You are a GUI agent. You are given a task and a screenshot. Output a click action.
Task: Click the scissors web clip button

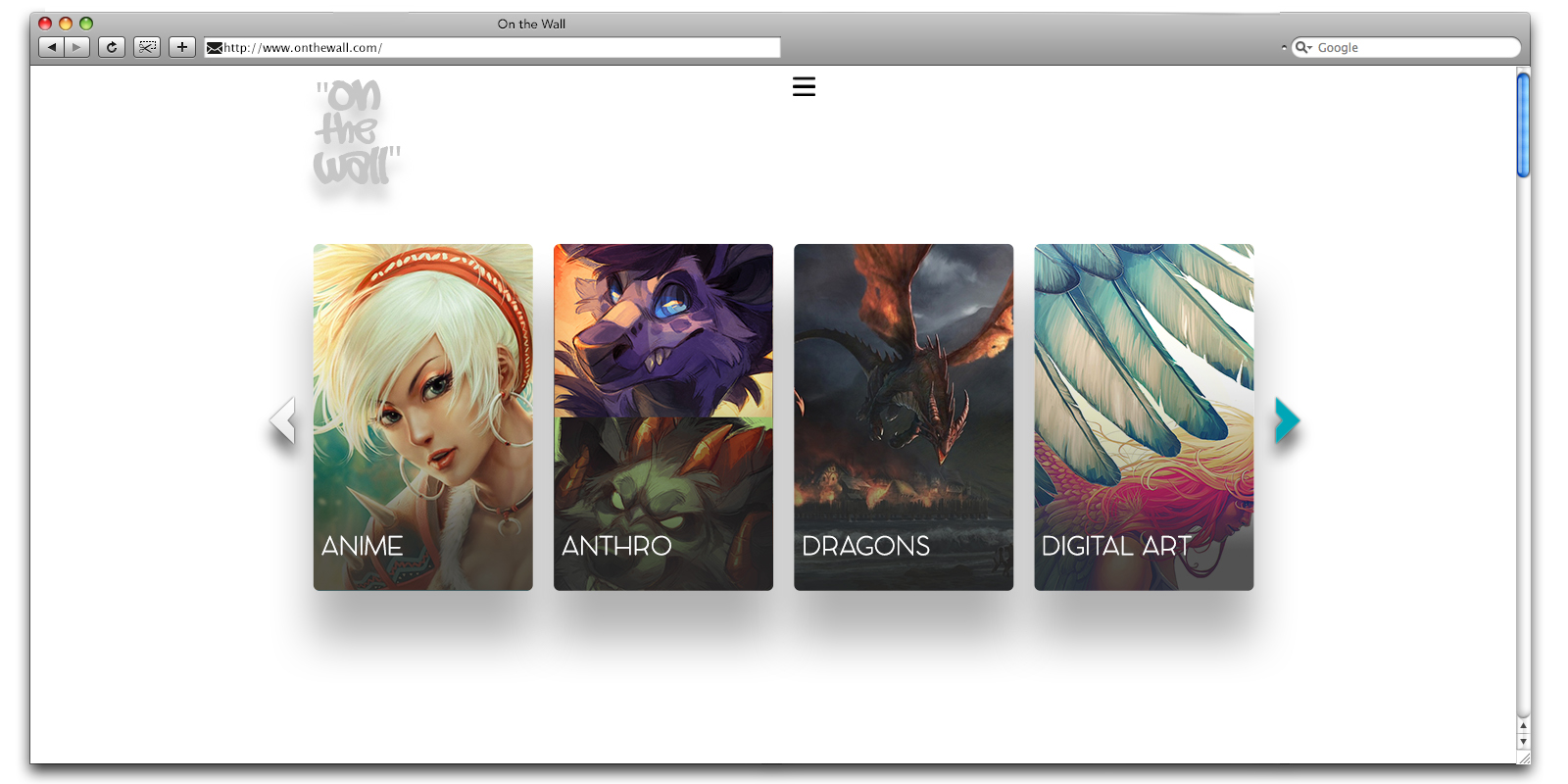147,47
